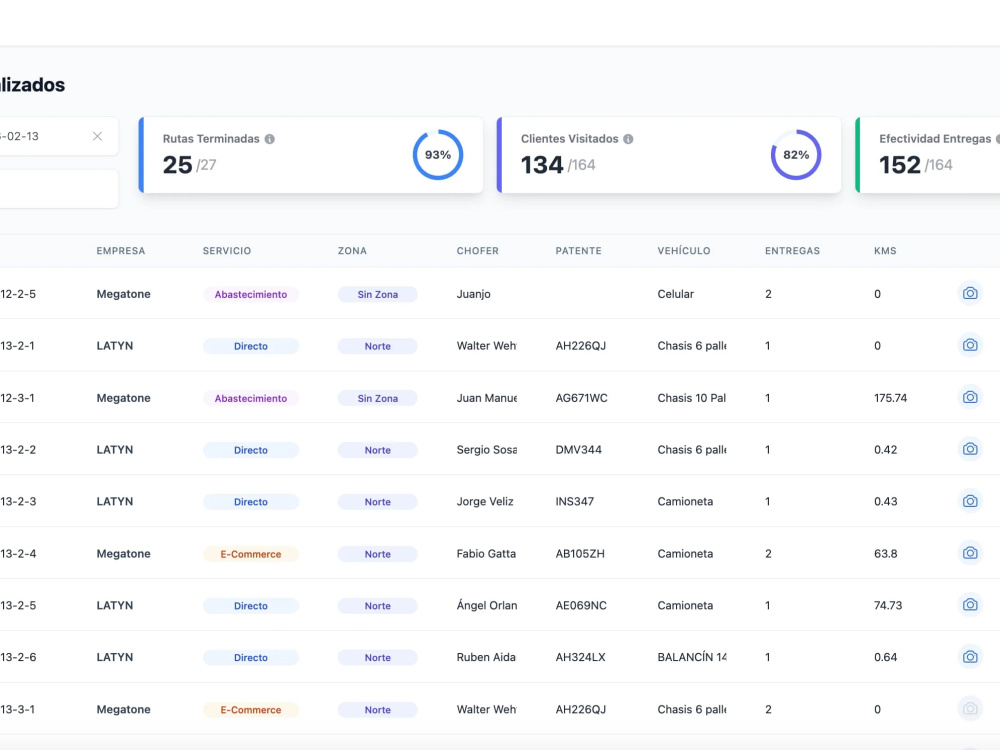
Task: Click the 93% progress ring
Action: pyautogui.click(x=438, y=155)
